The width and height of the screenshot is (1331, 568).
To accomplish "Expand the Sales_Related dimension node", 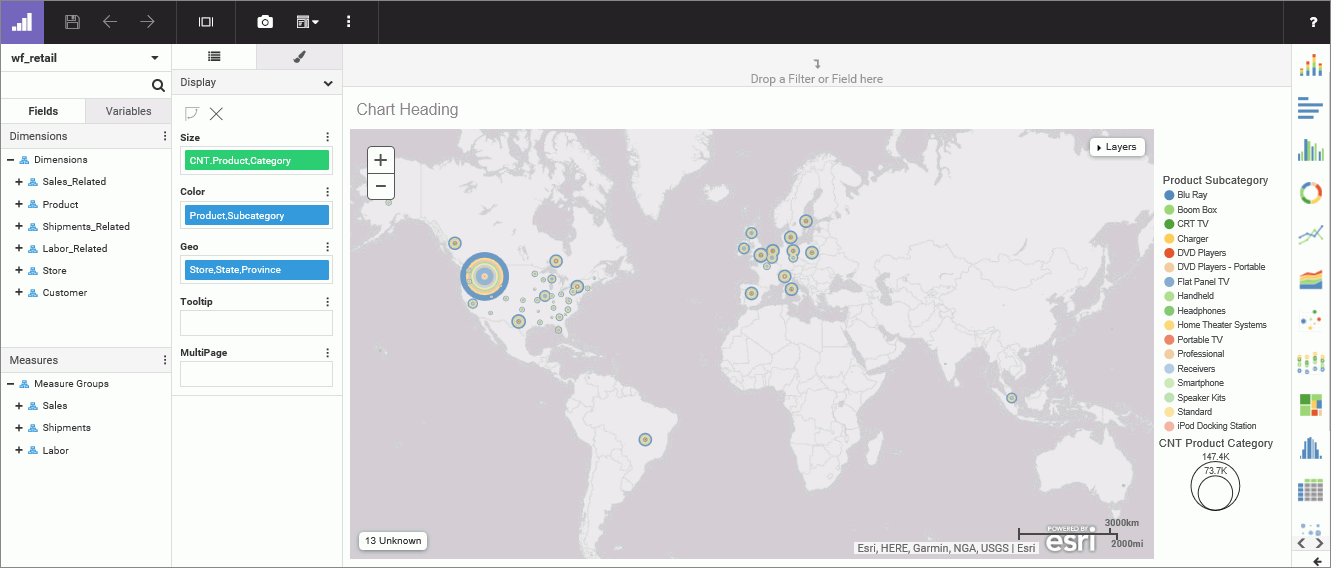I will 19,182.
